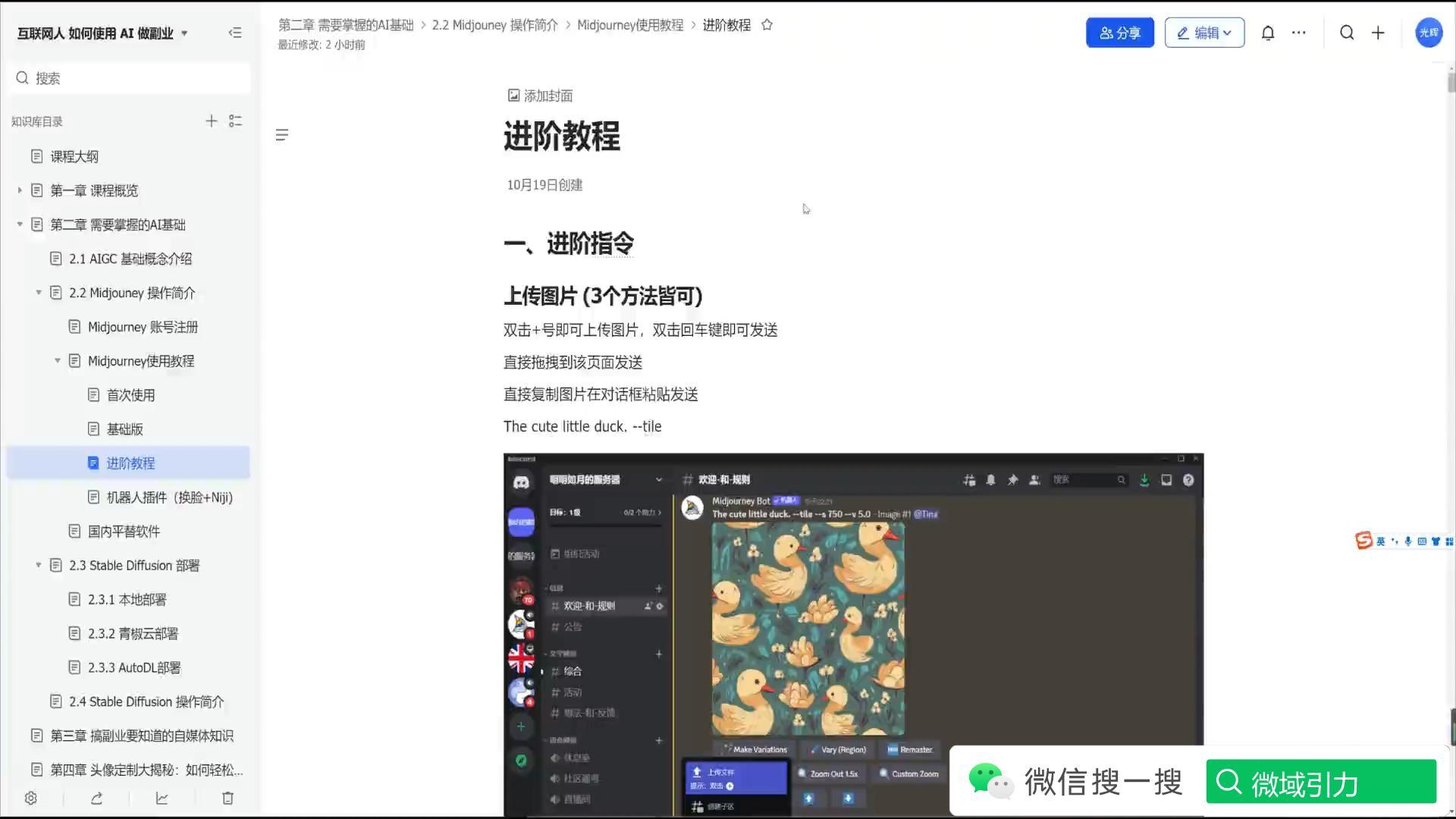The image size is (1456, 819).
Task: Click the share arrow icon at sidebar bottom
Action: [96, 798]
